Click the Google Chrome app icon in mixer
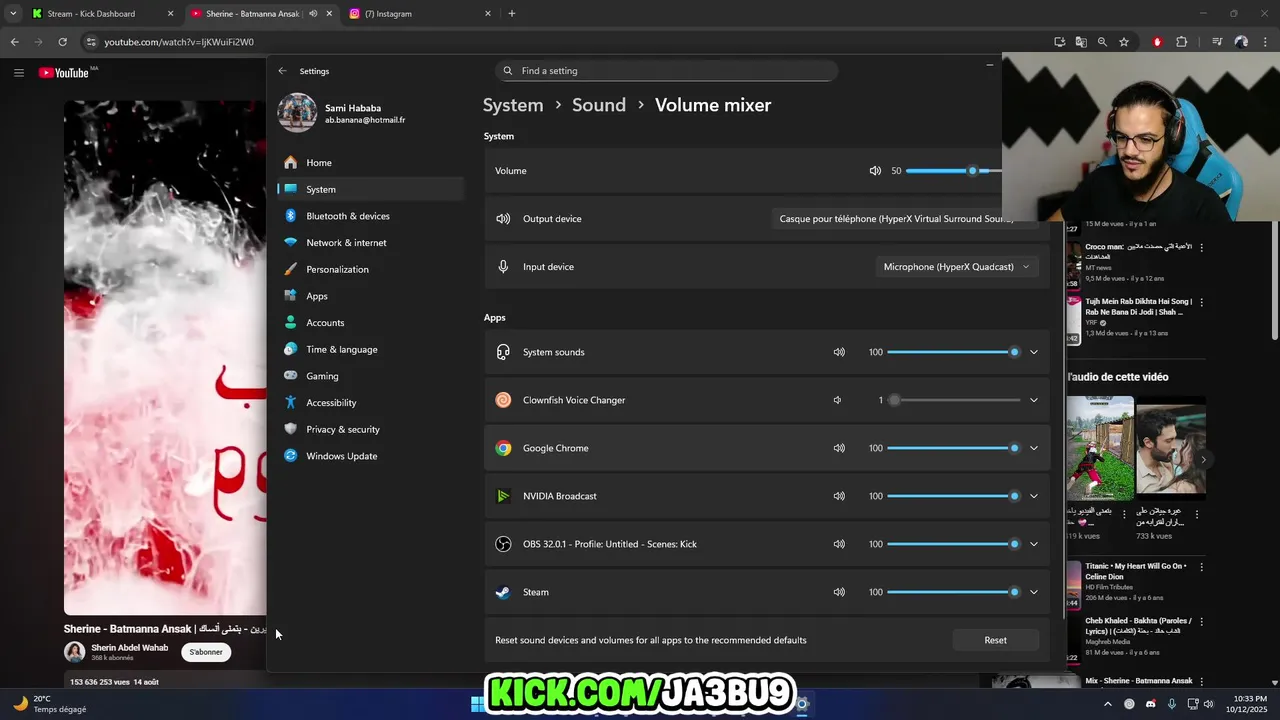The image size is (1280, 720). [x=503, y=448]
